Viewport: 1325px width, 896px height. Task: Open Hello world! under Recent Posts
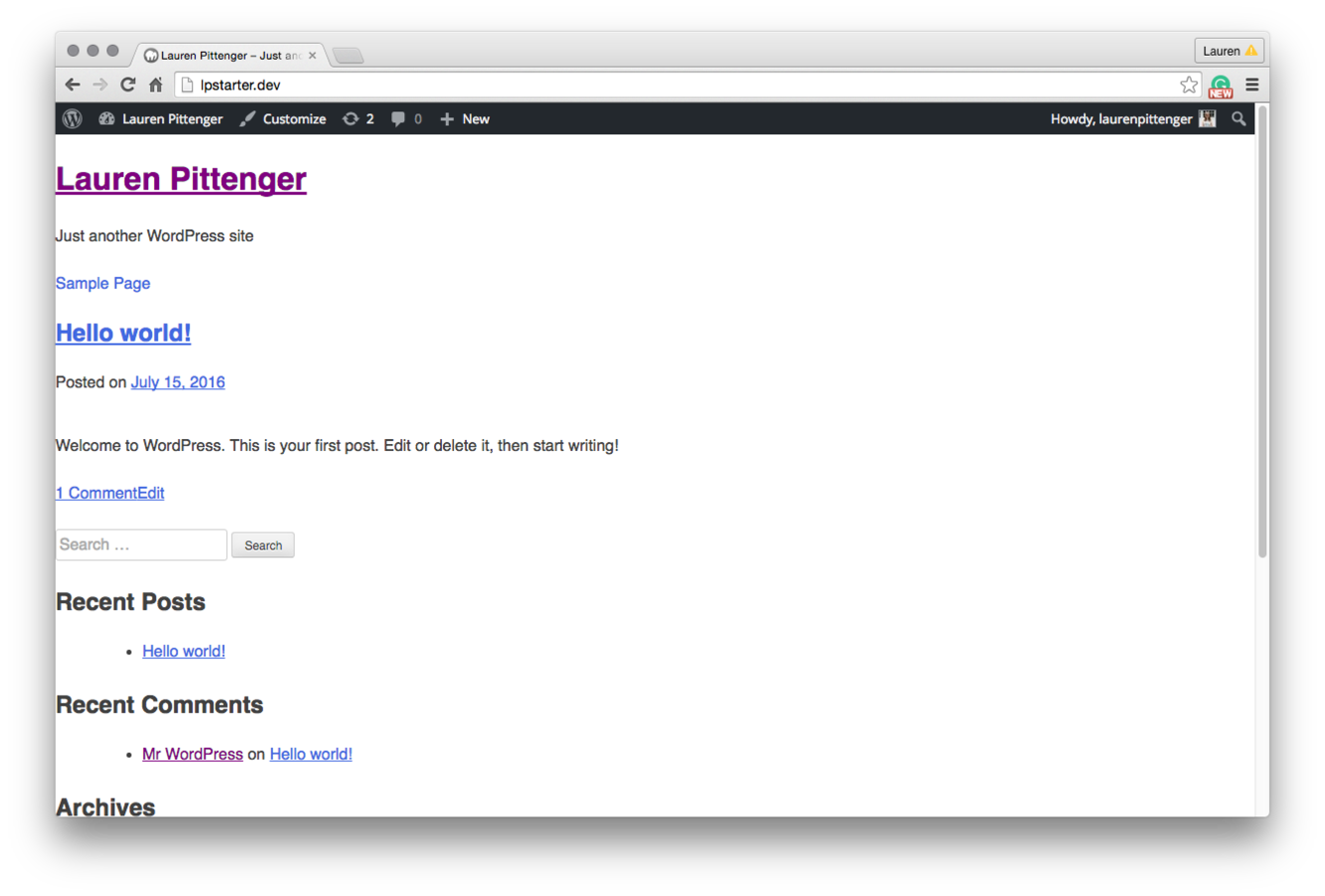(184, 651)
